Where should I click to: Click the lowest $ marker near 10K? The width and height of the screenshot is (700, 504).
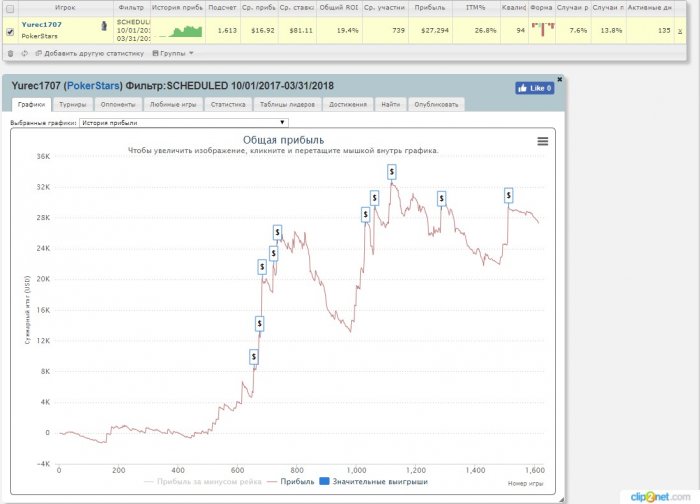[254, 357]
